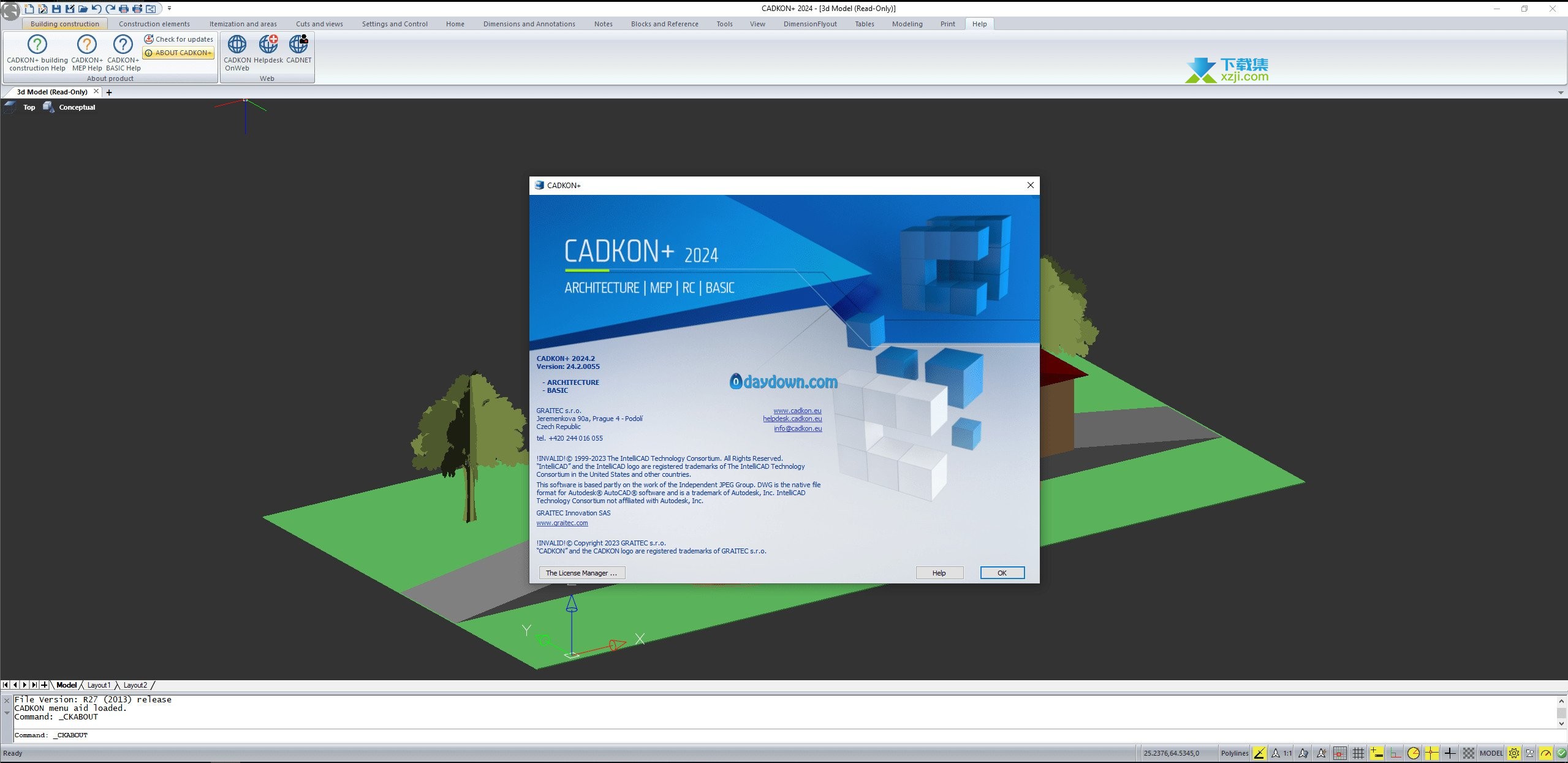
Task: Toggle Entity snap crosshair-square icon
Action: click(x=1432, y=753)
